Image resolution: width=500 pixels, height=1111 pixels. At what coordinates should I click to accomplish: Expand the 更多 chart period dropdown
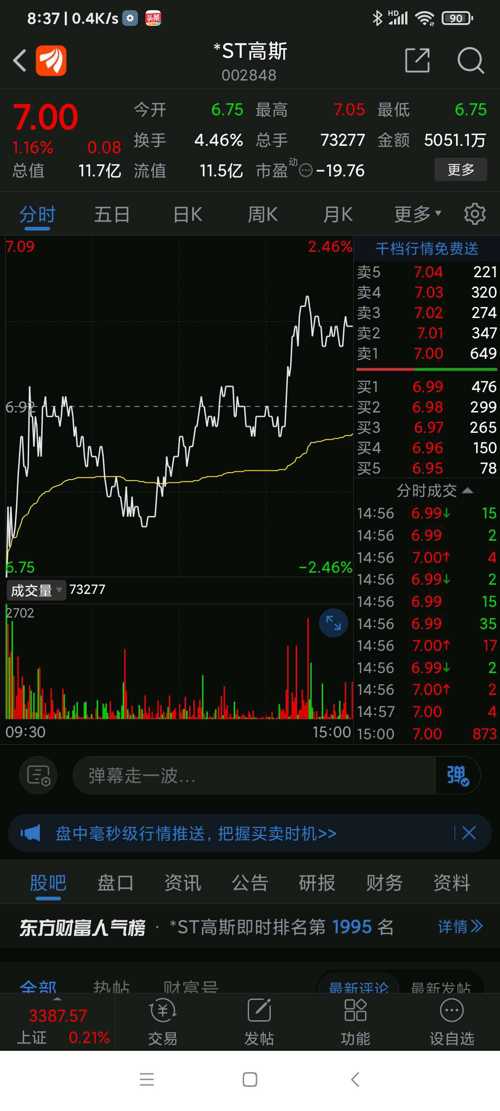pyautogui.click(x=418, y=213)
